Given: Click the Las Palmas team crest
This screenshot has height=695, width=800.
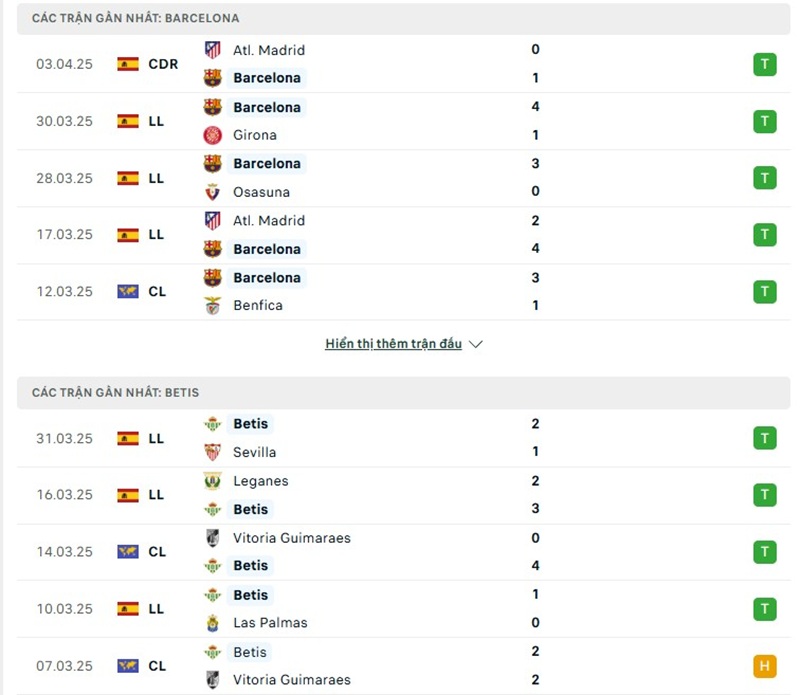Looking at the screenshot, I should point(213,622).
